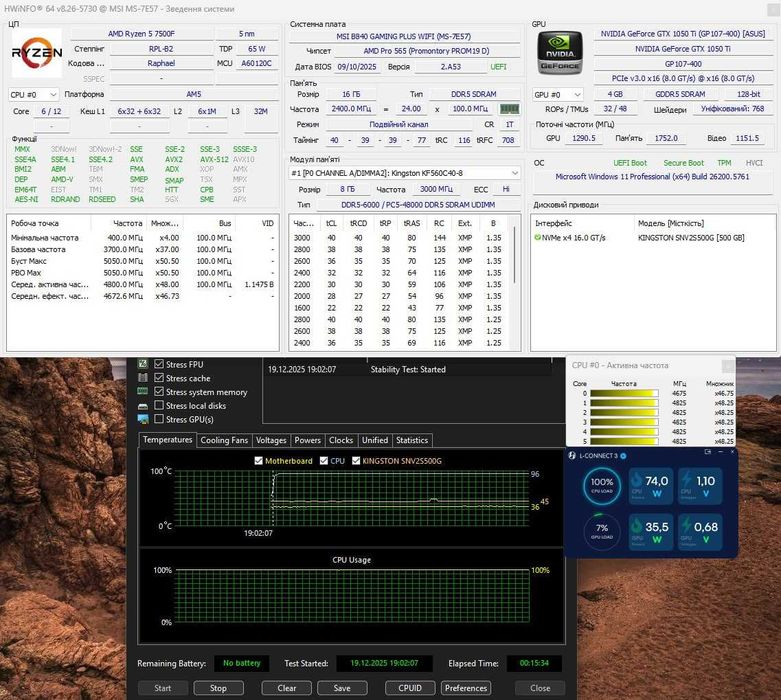Open the Statistics tab
Screen dimensions: 781x700
412,440
